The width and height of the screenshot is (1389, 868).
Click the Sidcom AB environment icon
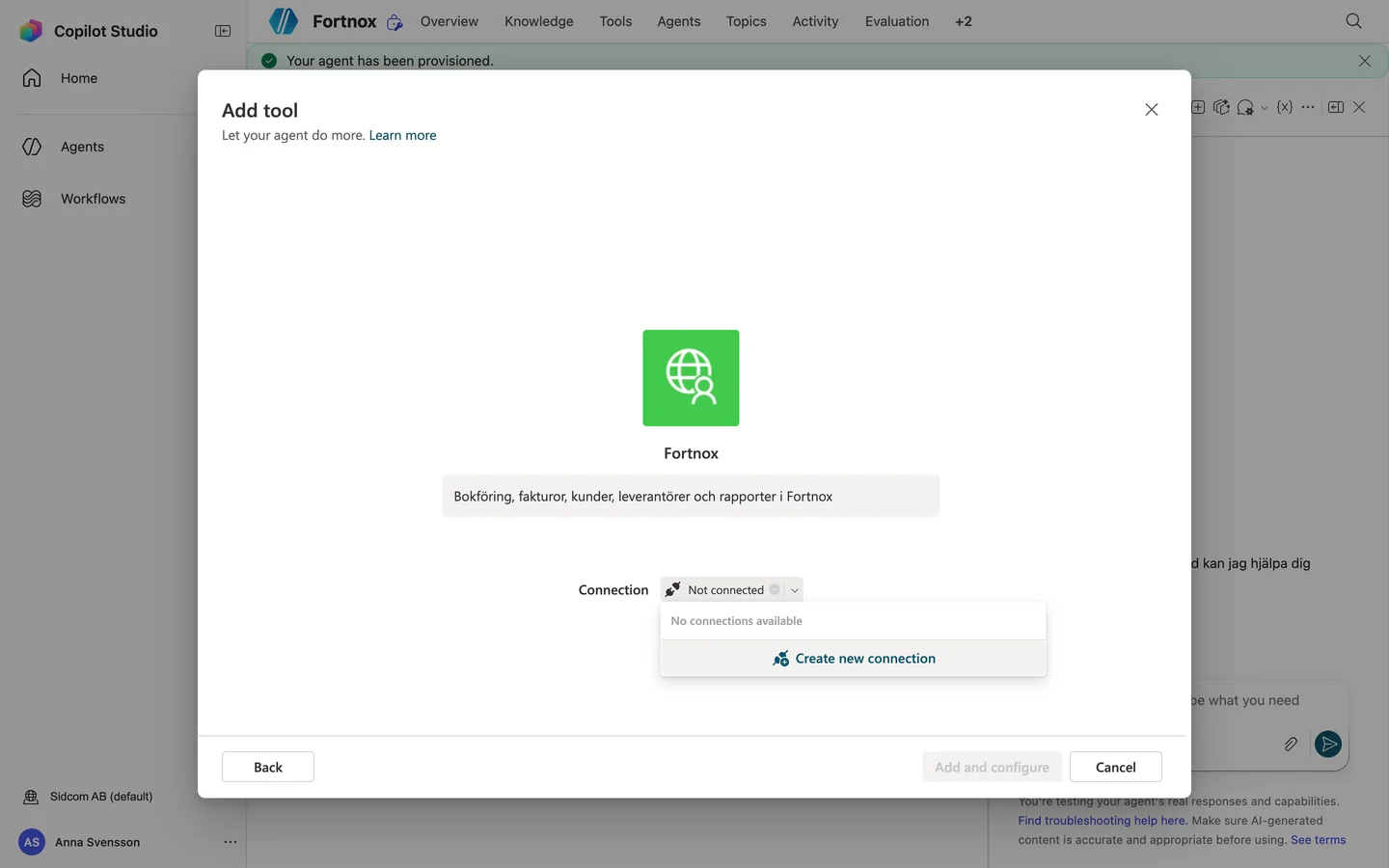(31, 797)
